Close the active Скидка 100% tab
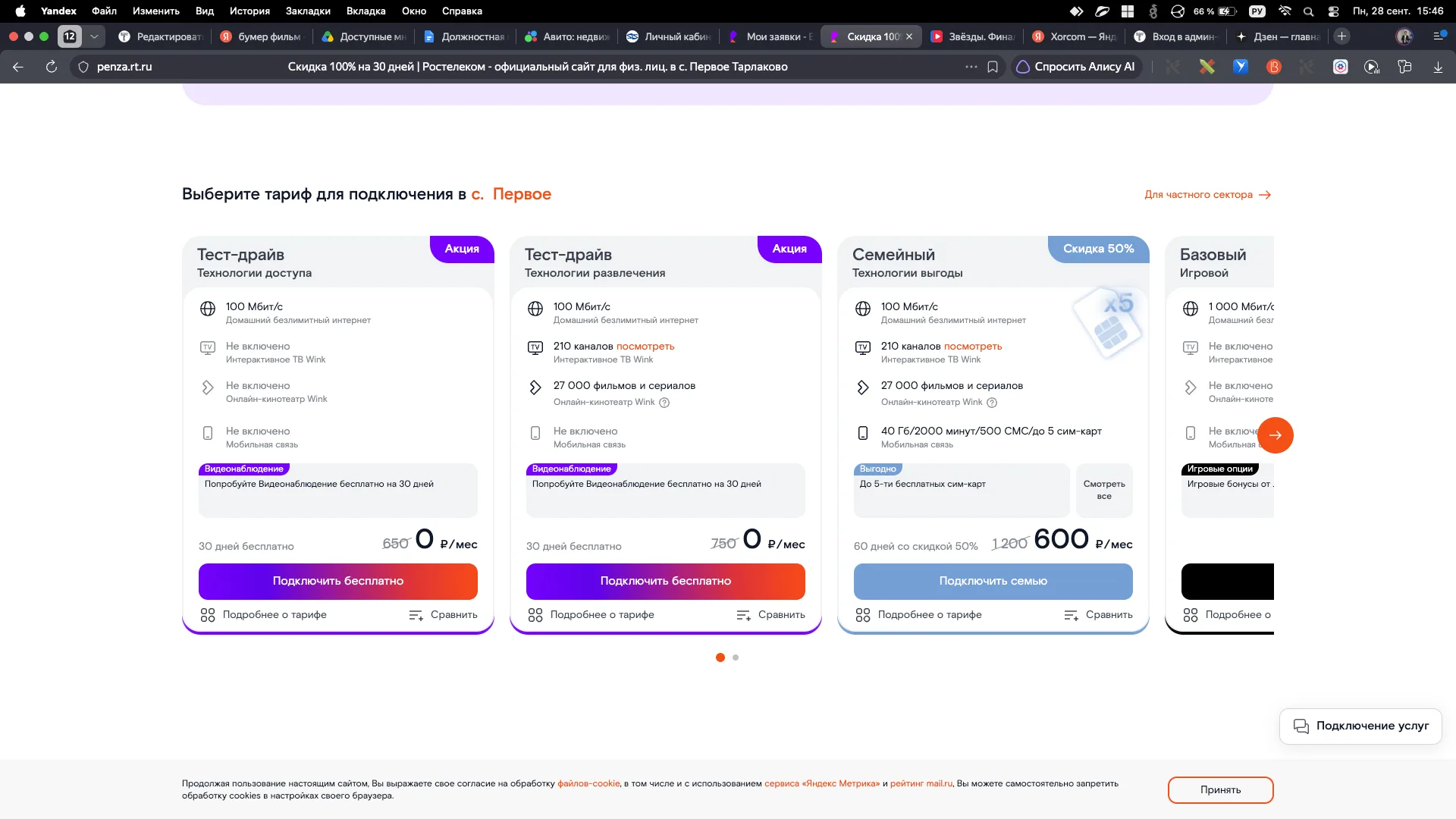Viewport: 1456px width, 819px height. (909, 36)
